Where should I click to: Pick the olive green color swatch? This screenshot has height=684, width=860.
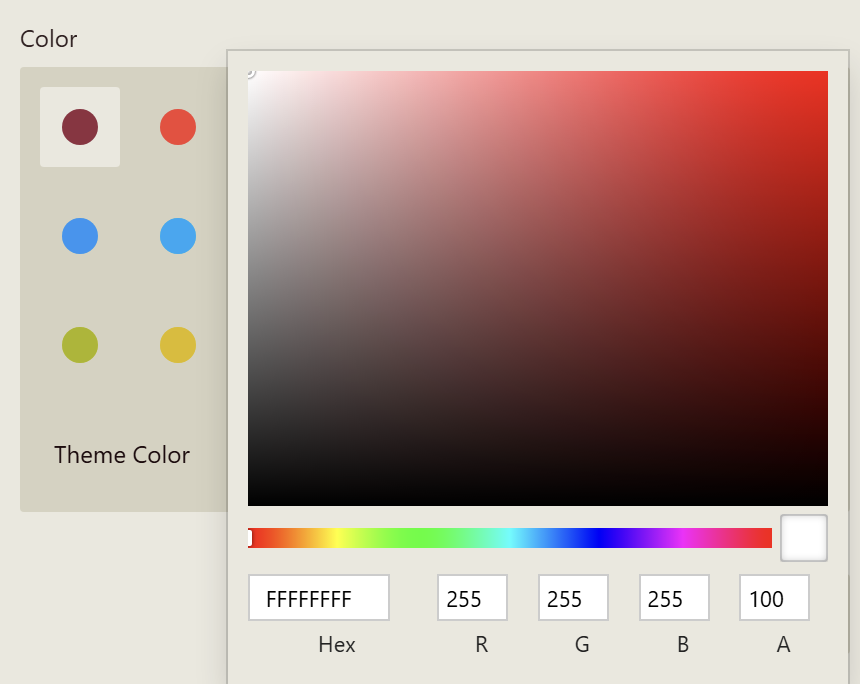(x=80, y=345)
